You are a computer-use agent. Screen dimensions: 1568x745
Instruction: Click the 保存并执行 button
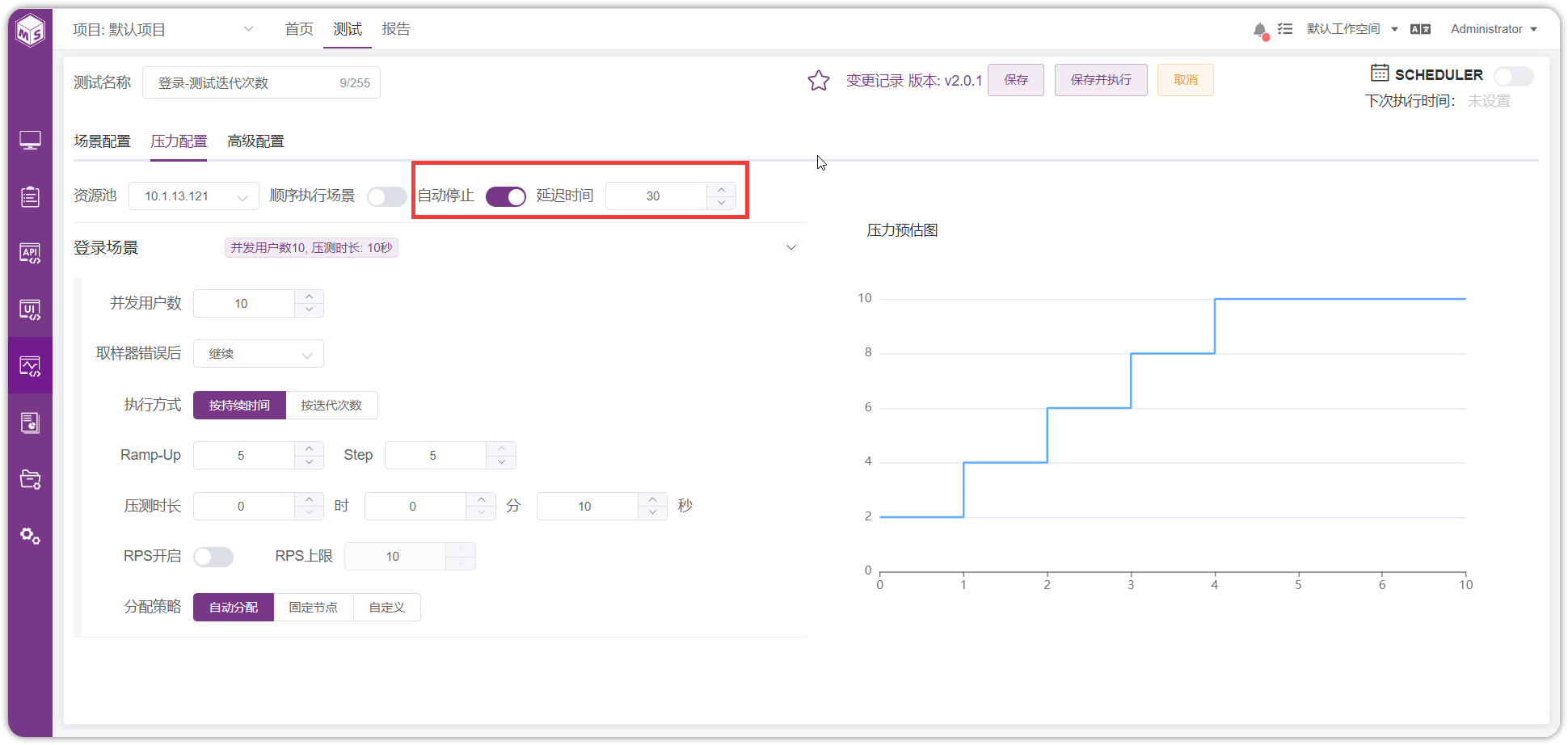1101,80
